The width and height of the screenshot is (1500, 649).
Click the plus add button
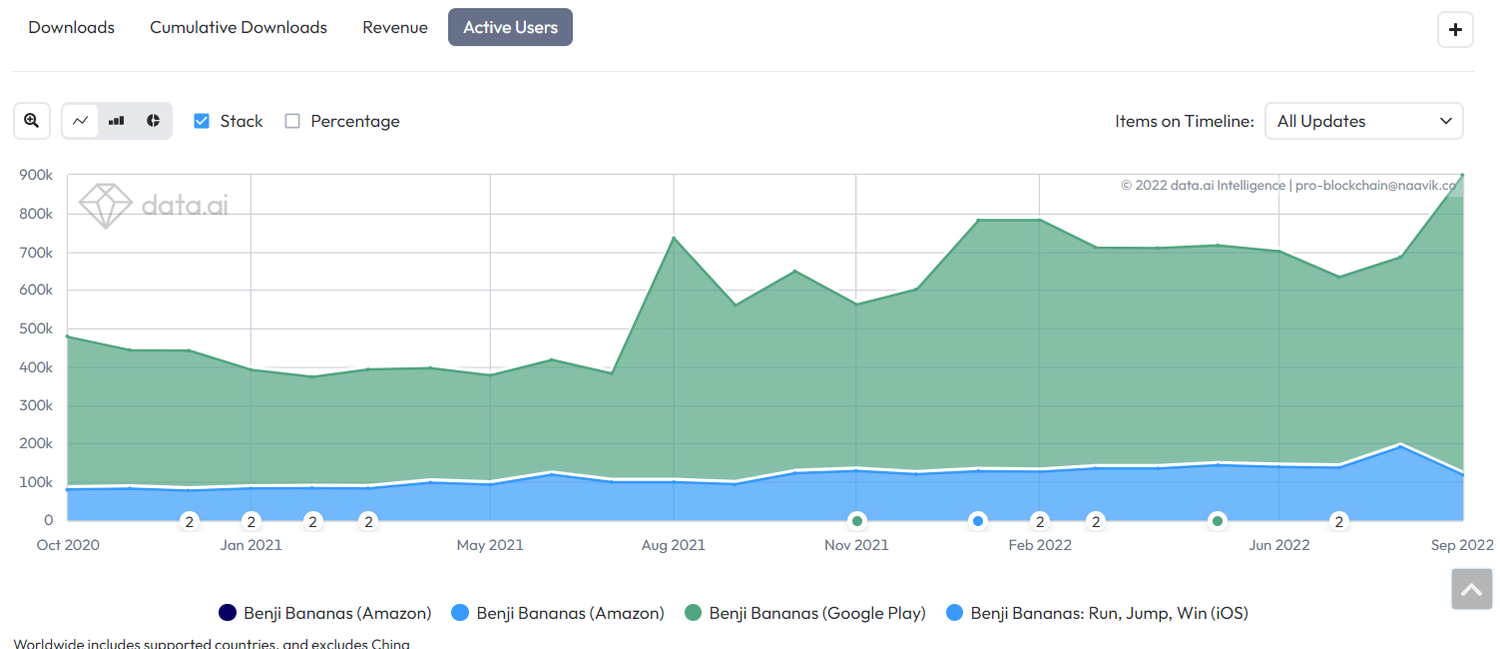pyautogui.click(x=1455, y=30)
